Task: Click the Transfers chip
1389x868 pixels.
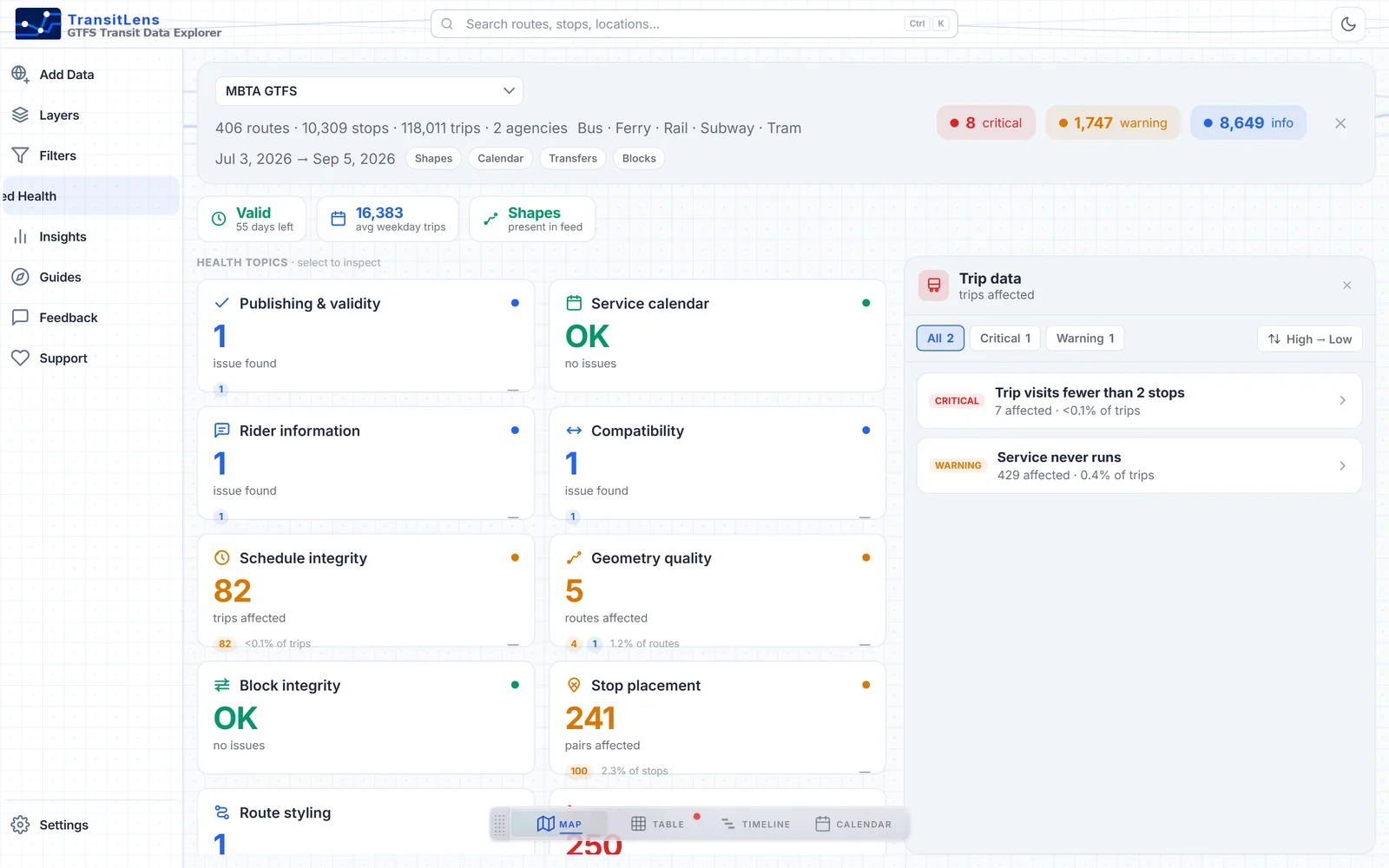Action: tap(573, 159)
